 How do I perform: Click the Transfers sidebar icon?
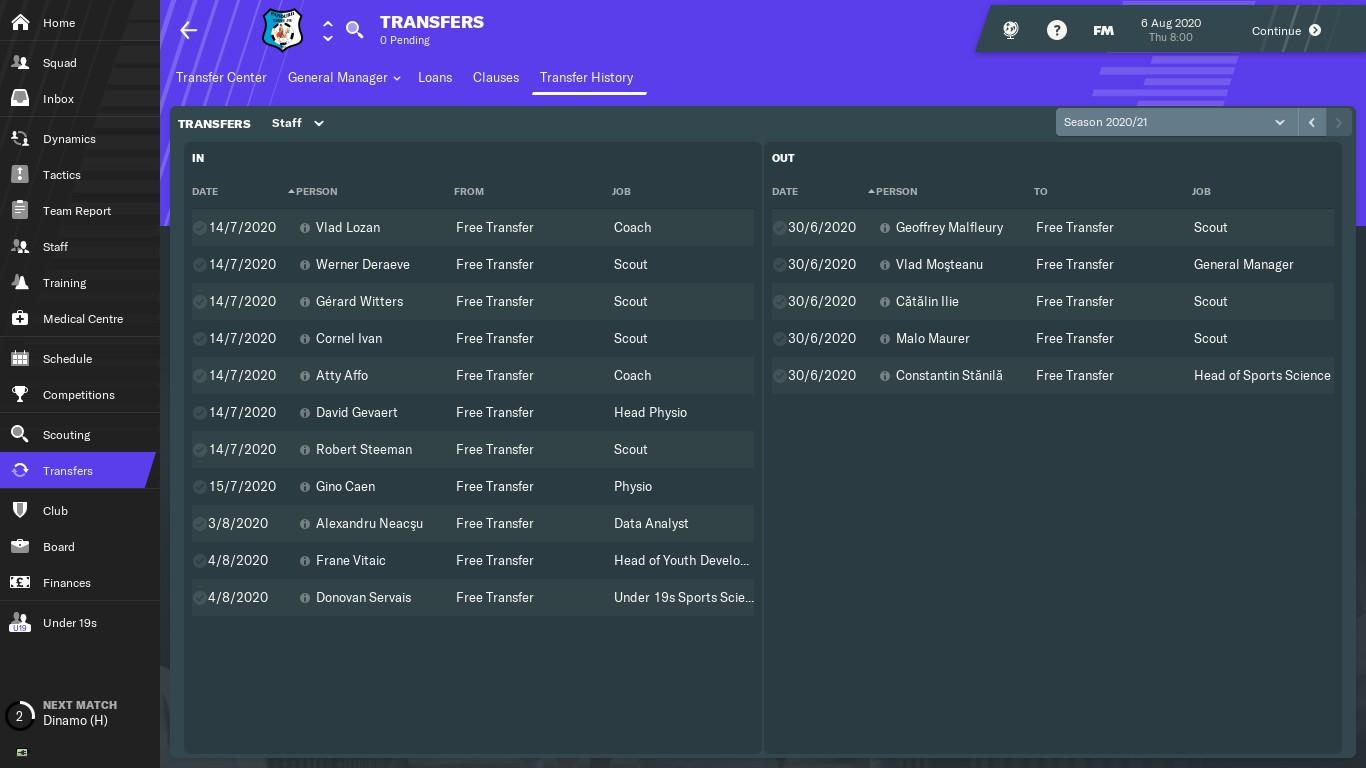20,470
